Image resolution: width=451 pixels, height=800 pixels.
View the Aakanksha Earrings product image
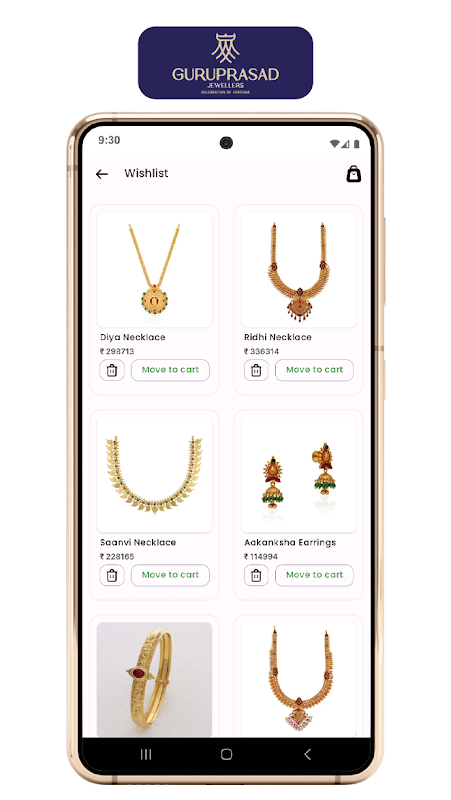[298, 475]
